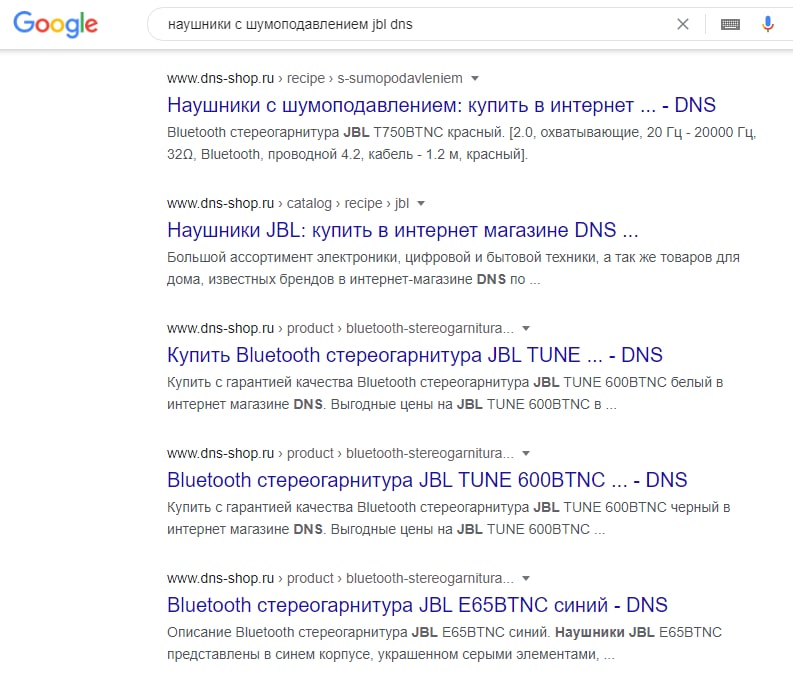
Task: Open dropdown arrow for JBL TUNE белый result URL
Action: pyautogui.click(x=526, y=328)
